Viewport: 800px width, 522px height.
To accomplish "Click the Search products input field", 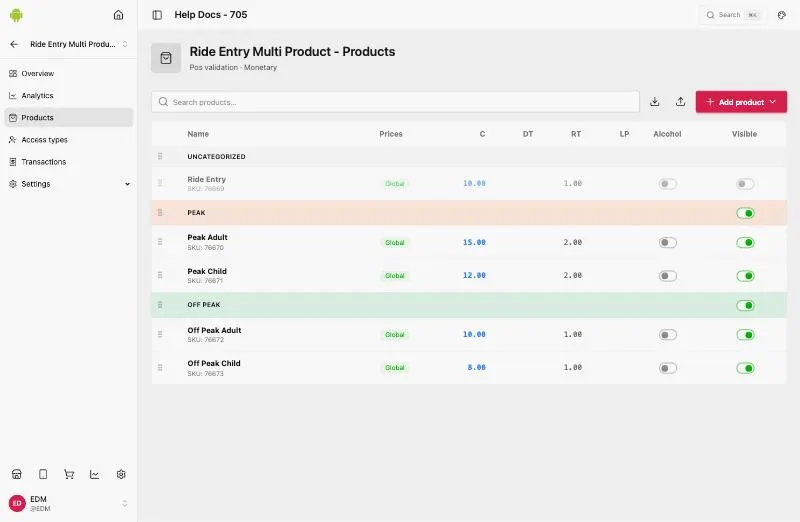I will click(395, 102).
